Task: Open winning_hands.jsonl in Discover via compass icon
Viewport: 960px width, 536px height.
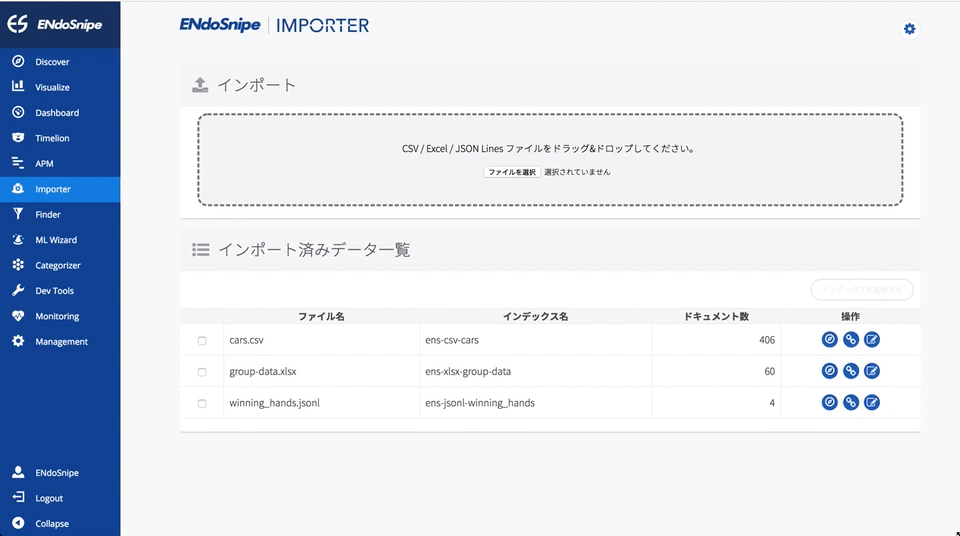Action: coord(830,402)
